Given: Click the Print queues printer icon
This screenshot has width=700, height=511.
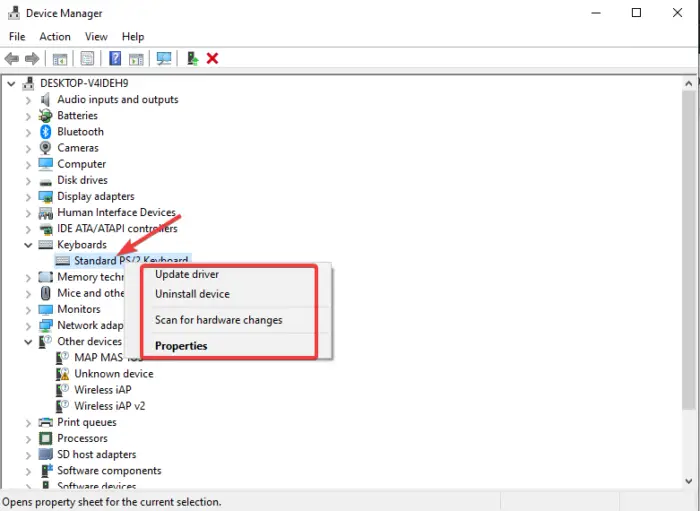Looking at the screenshot, I should point(46,422).
